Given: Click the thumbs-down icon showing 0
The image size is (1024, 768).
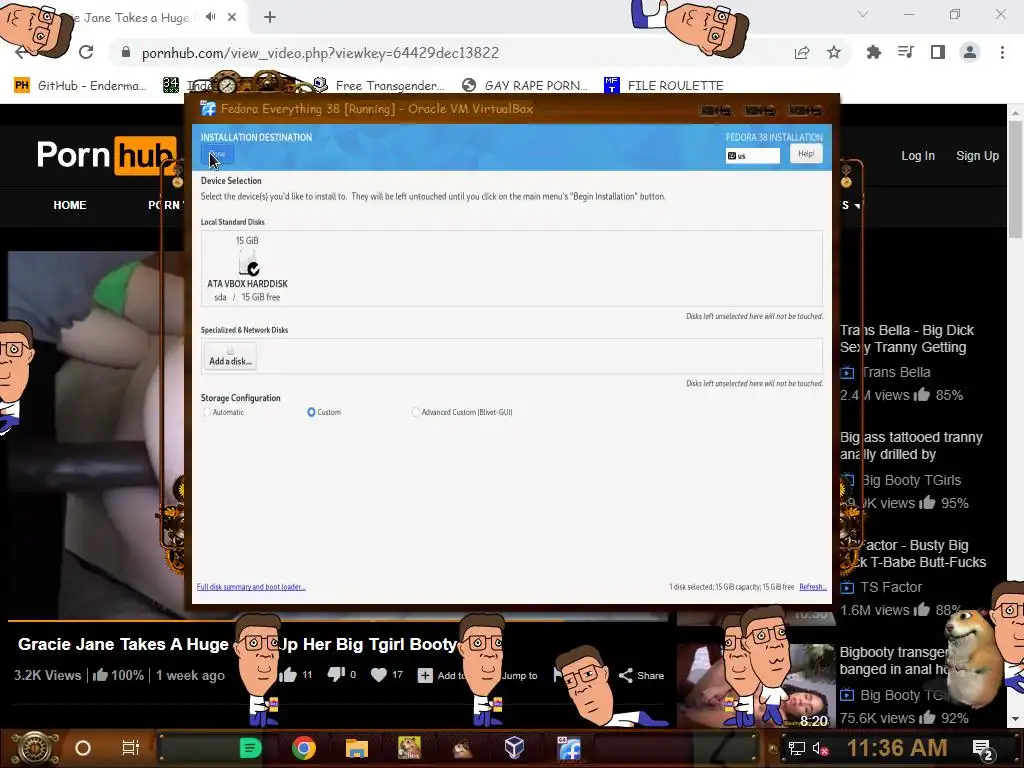Looking at the screenshot, I should 336,675.
